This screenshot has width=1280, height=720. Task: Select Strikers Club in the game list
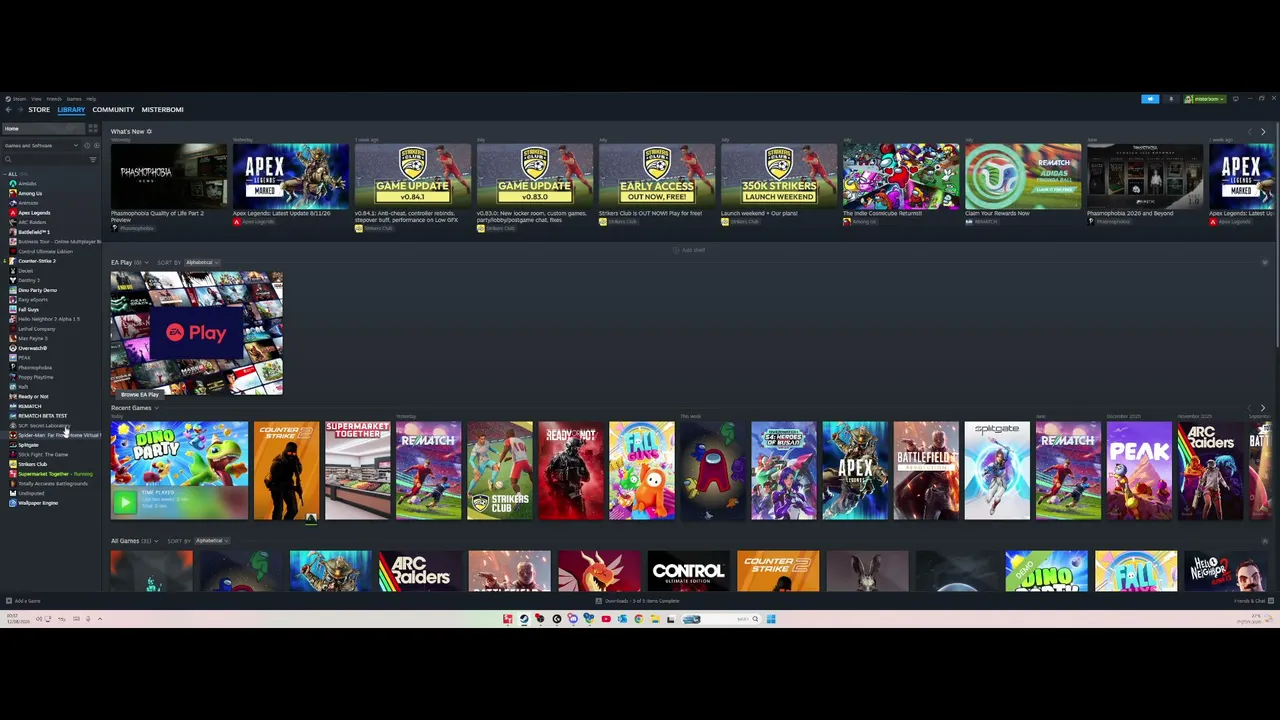31,464
